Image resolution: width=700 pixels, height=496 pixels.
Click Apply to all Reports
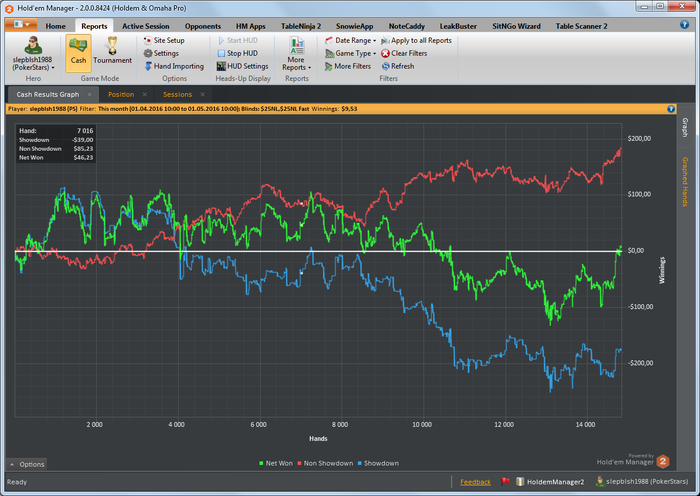coord(416,40)
